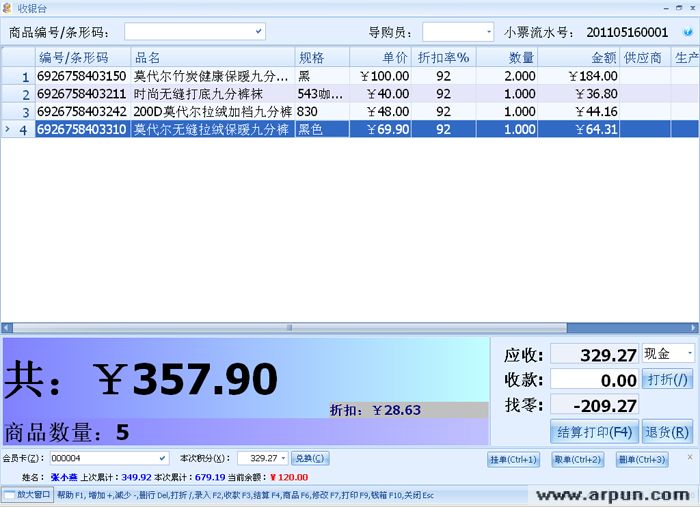This screenshot has width=700, height=507.
Task: Click the 收款 amount input field
Action: tap(595, 380)
